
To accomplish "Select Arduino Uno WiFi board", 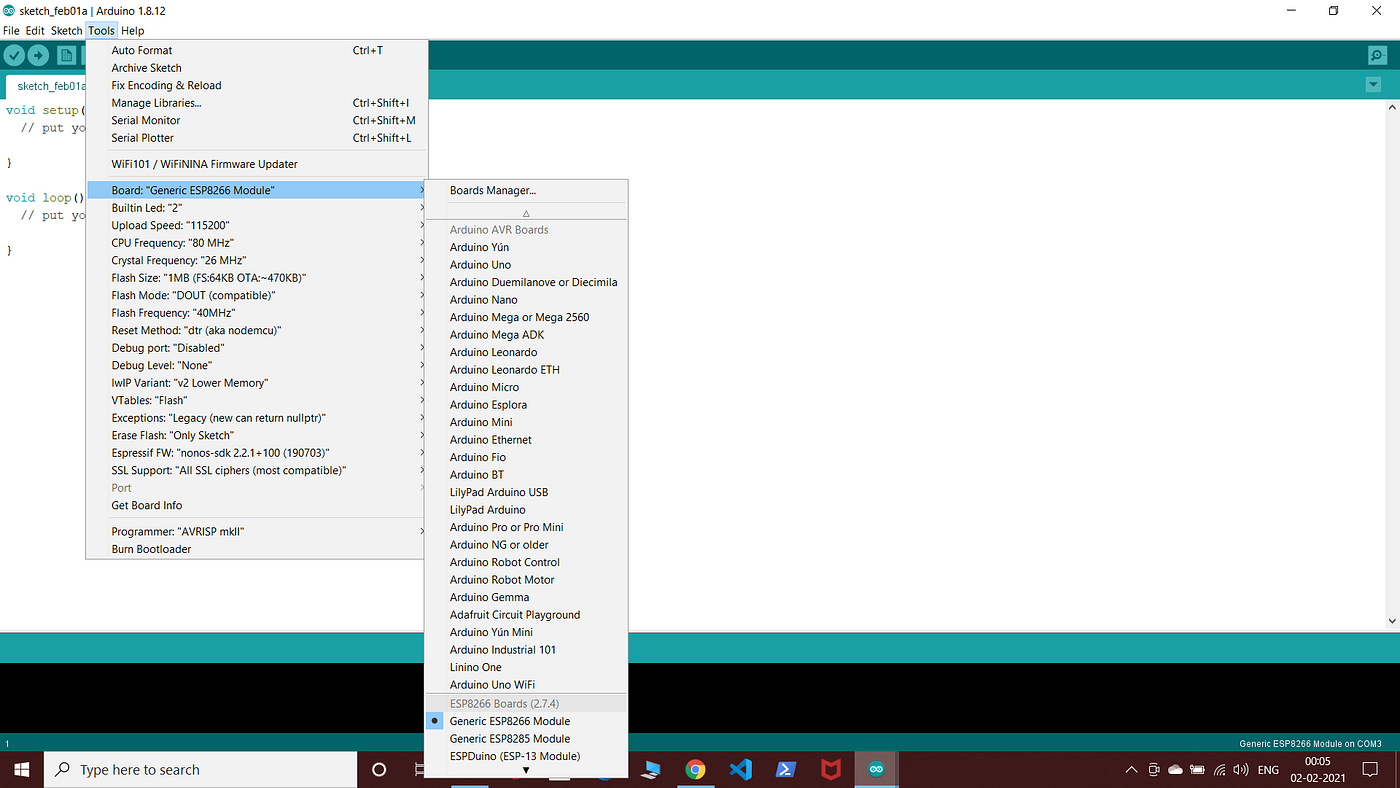I will click(526, 685).
